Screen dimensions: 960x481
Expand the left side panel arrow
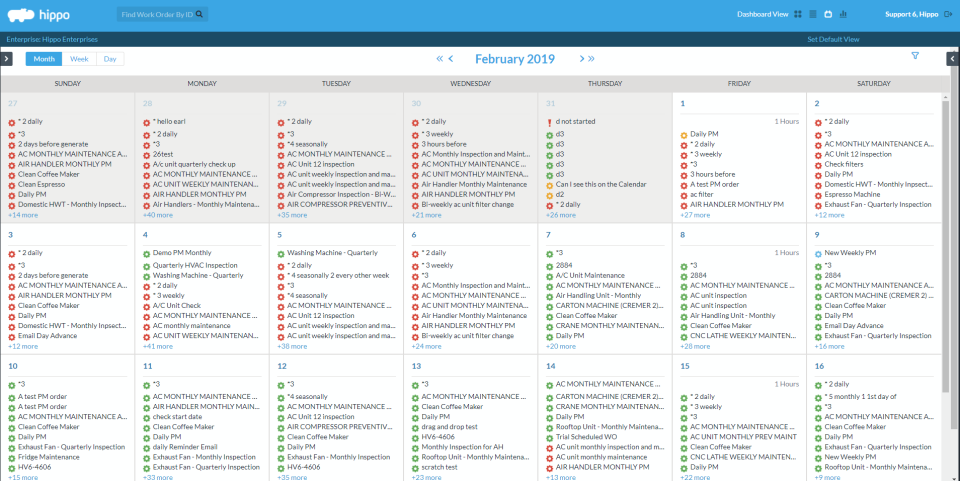[6, 59]
